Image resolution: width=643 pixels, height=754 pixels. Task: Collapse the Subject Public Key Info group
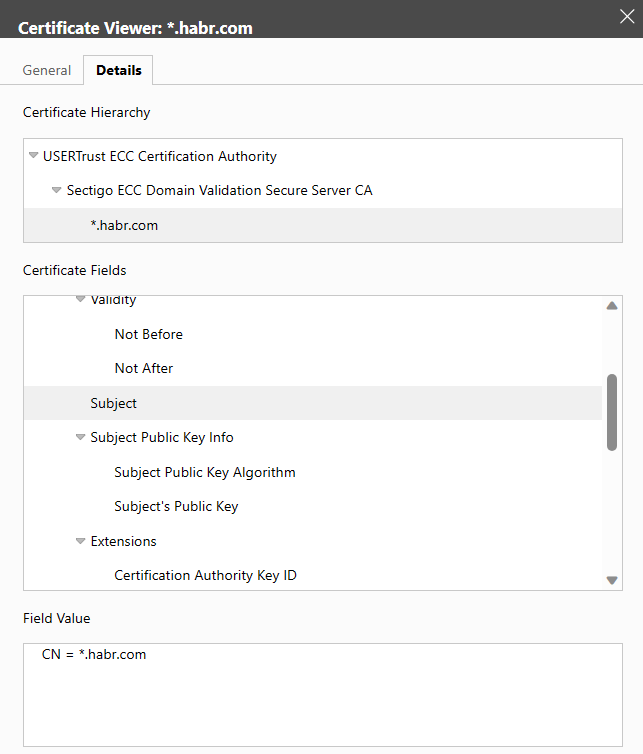click(x=81, y=437)
